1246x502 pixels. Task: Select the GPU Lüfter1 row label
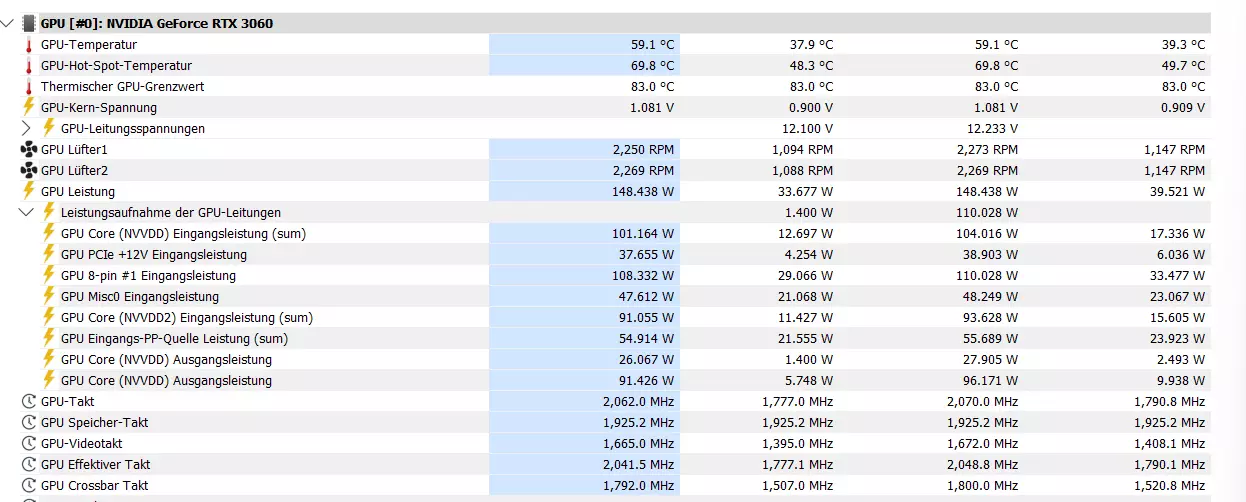(x=74, y=149)
